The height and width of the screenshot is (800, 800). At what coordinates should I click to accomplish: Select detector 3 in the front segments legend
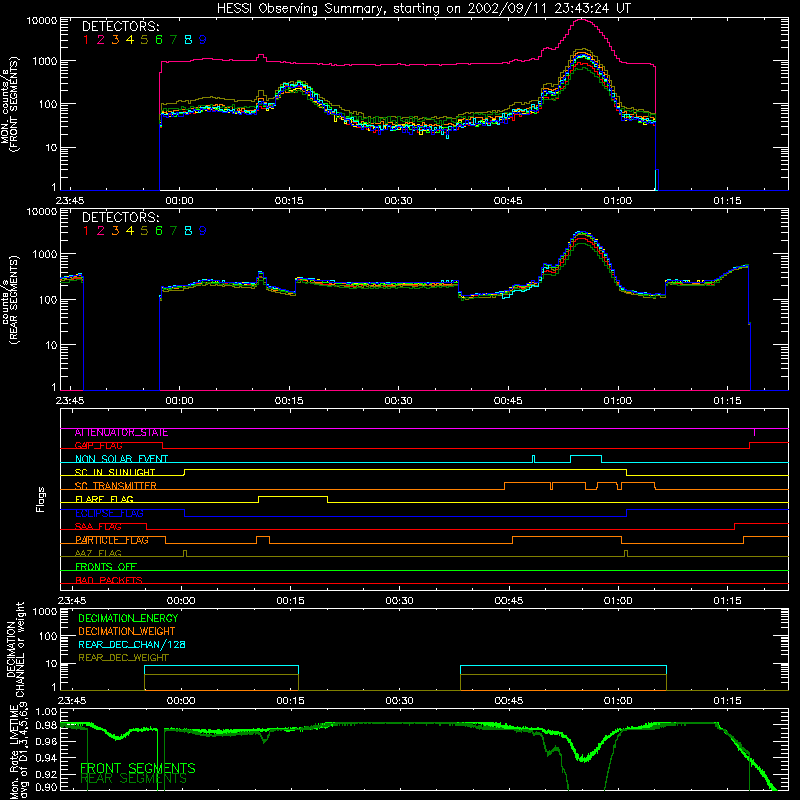tap(115, 40)
